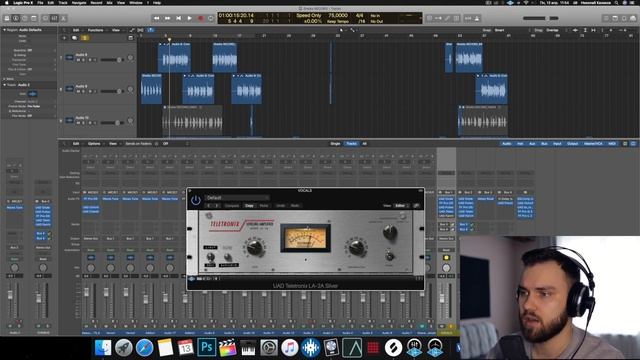640x360 pixels.
Task: Click the Duplicate Track icon
Action: point(74,38)
